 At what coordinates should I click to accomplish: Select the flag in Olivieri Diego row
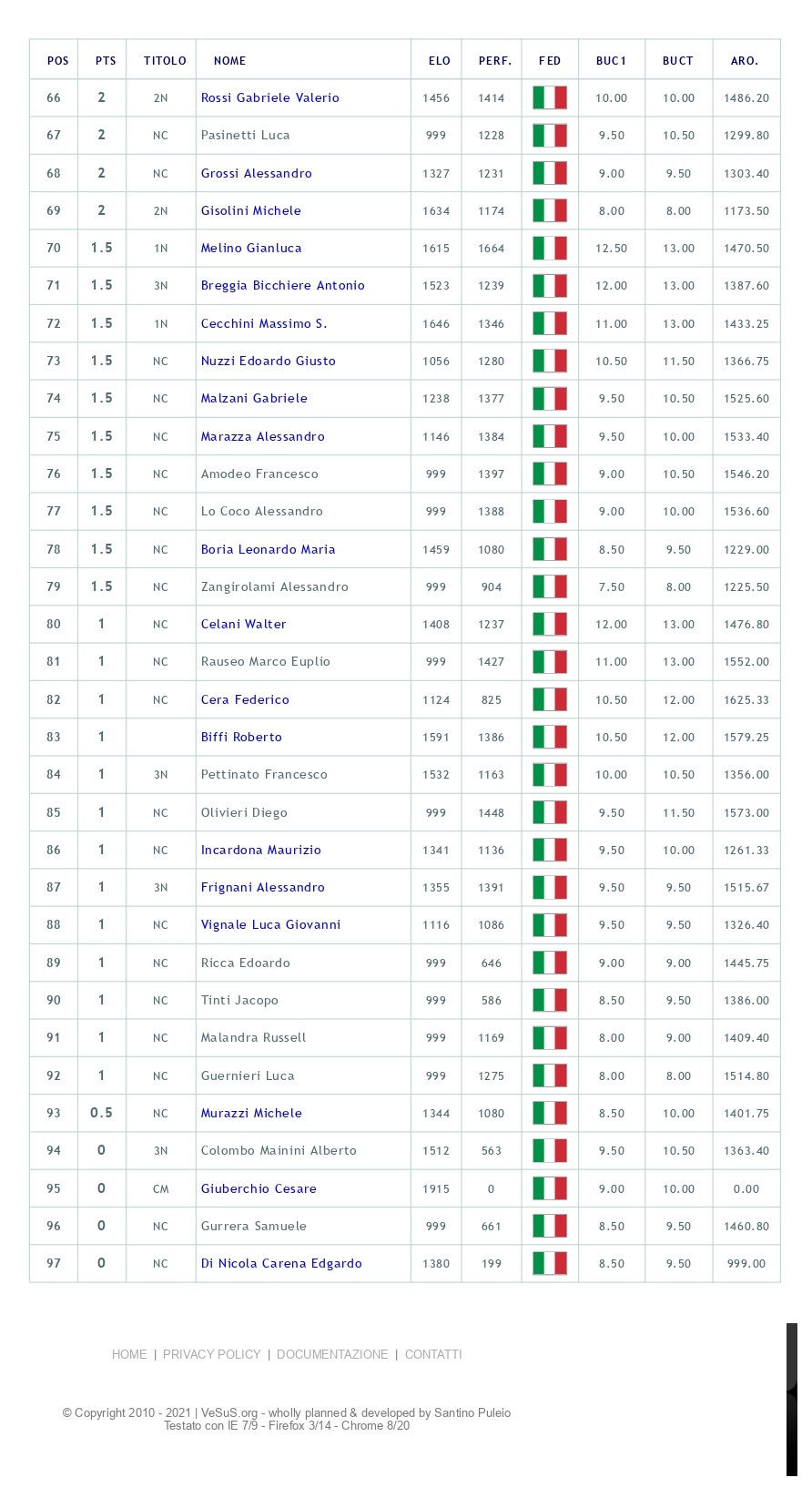coord(550,812)
